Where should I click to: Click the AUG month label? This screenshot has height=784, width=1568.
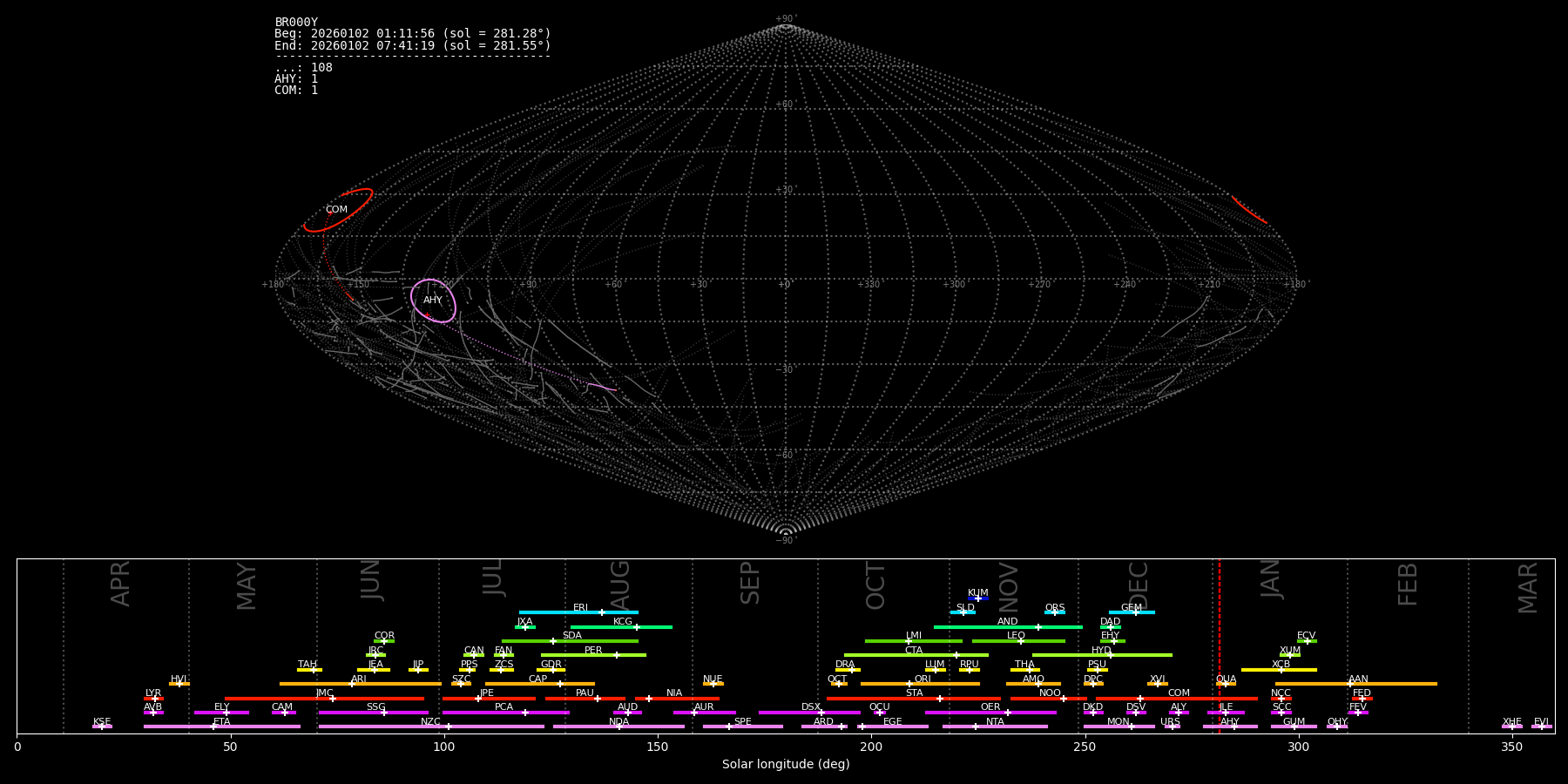click(620, 586)
